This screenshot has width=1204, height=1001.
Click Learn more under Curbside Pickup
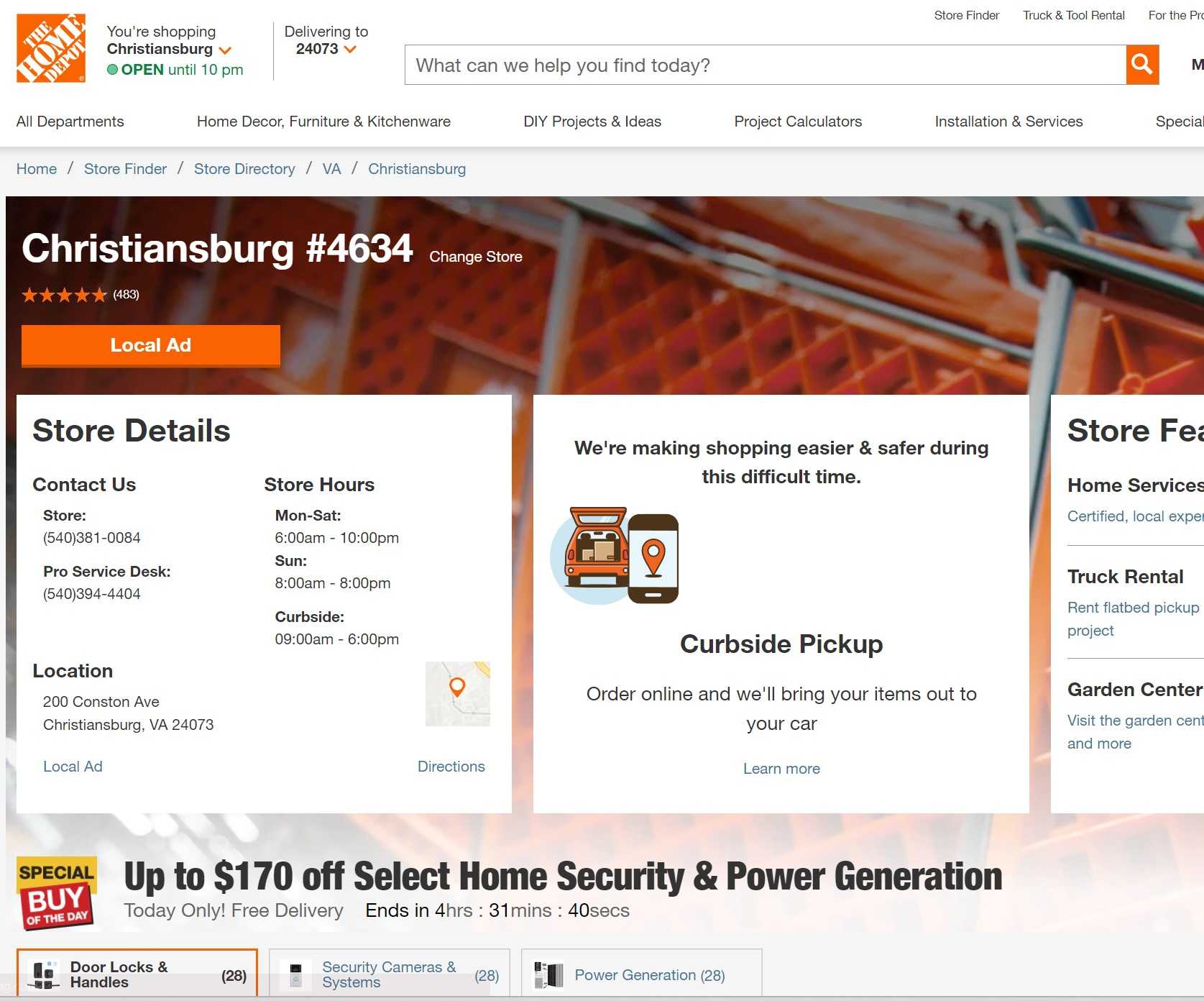click(781, 769)
